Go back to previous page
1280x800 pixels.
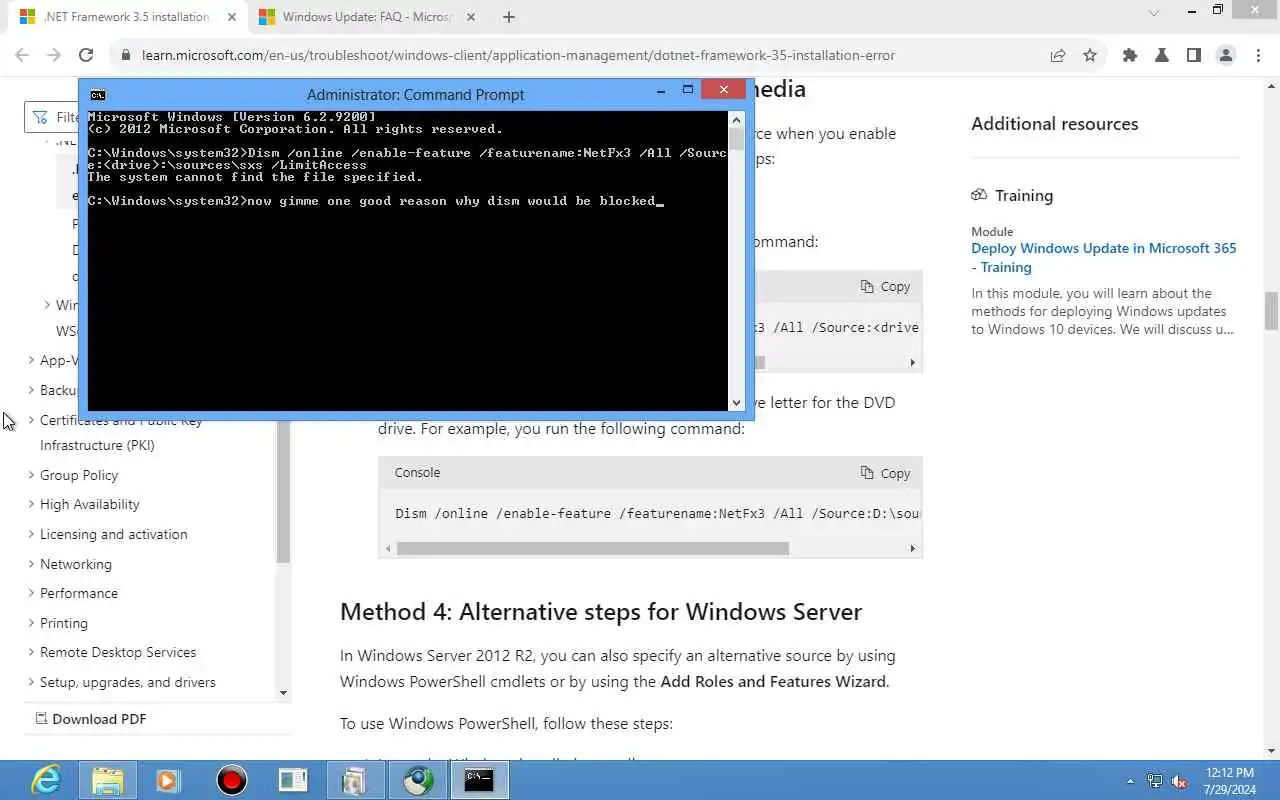[22, 55]
